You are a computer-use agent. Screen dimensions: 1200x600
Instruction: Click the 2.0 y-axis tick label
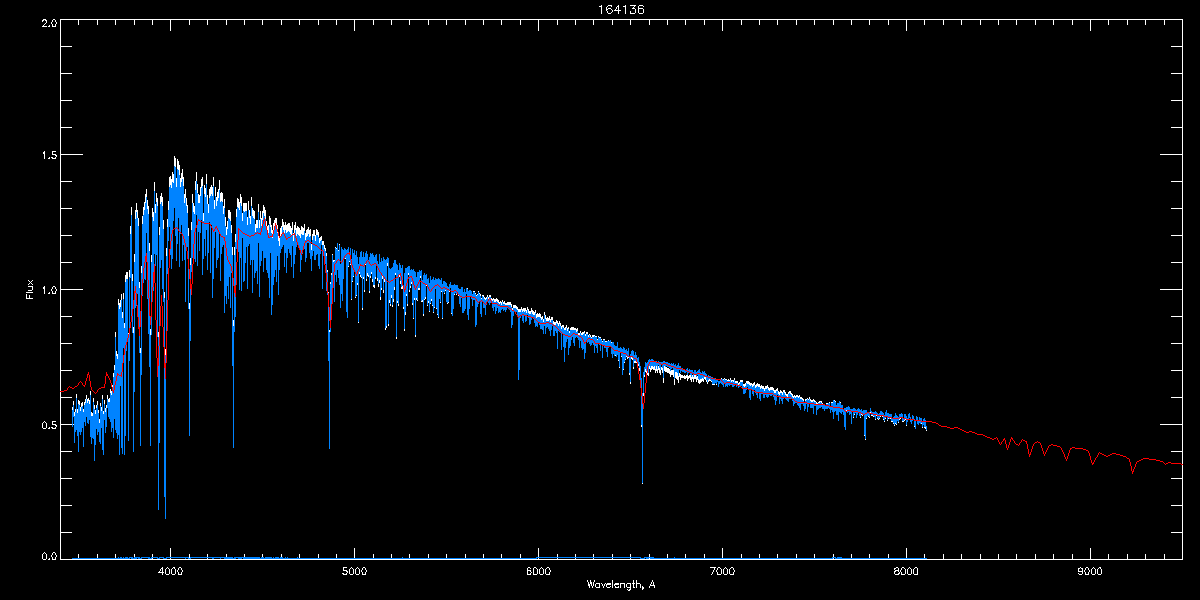click(x=46, y=22)
